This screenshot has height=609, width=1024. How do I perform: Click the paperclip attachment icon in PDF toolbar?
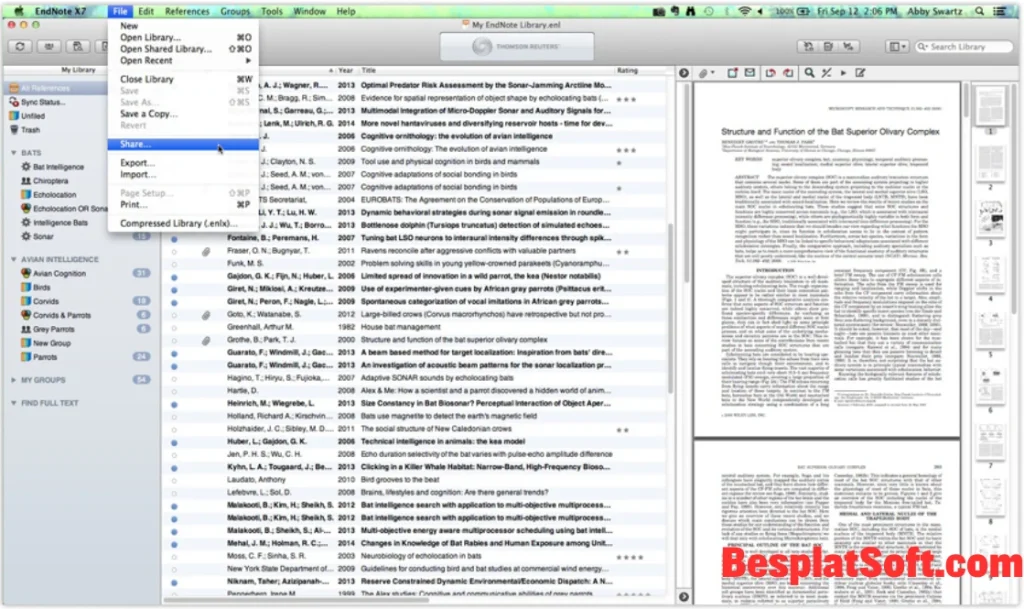(703, 71)
